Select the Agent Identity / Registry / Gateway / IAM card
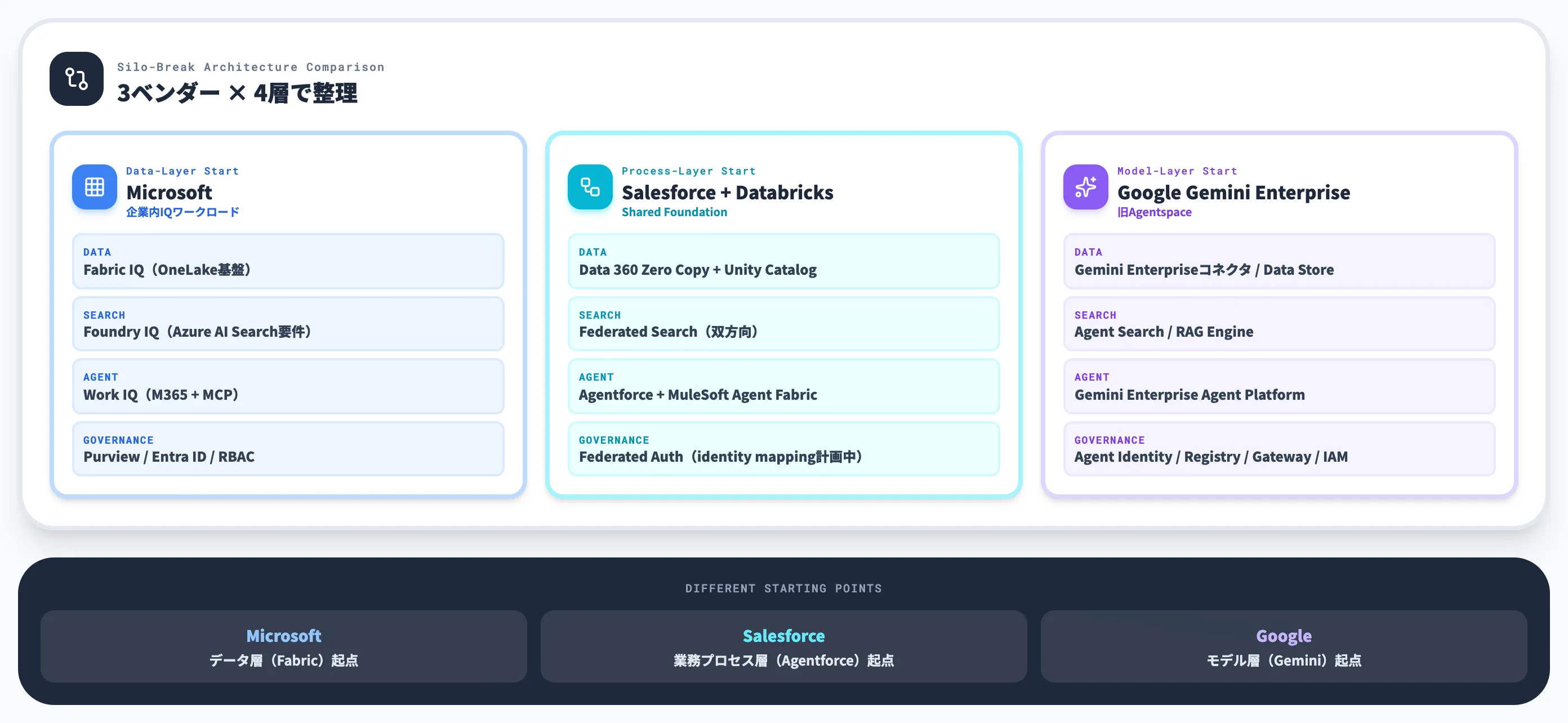Screen dimensions: 1568x723 tap(1279, 449)
